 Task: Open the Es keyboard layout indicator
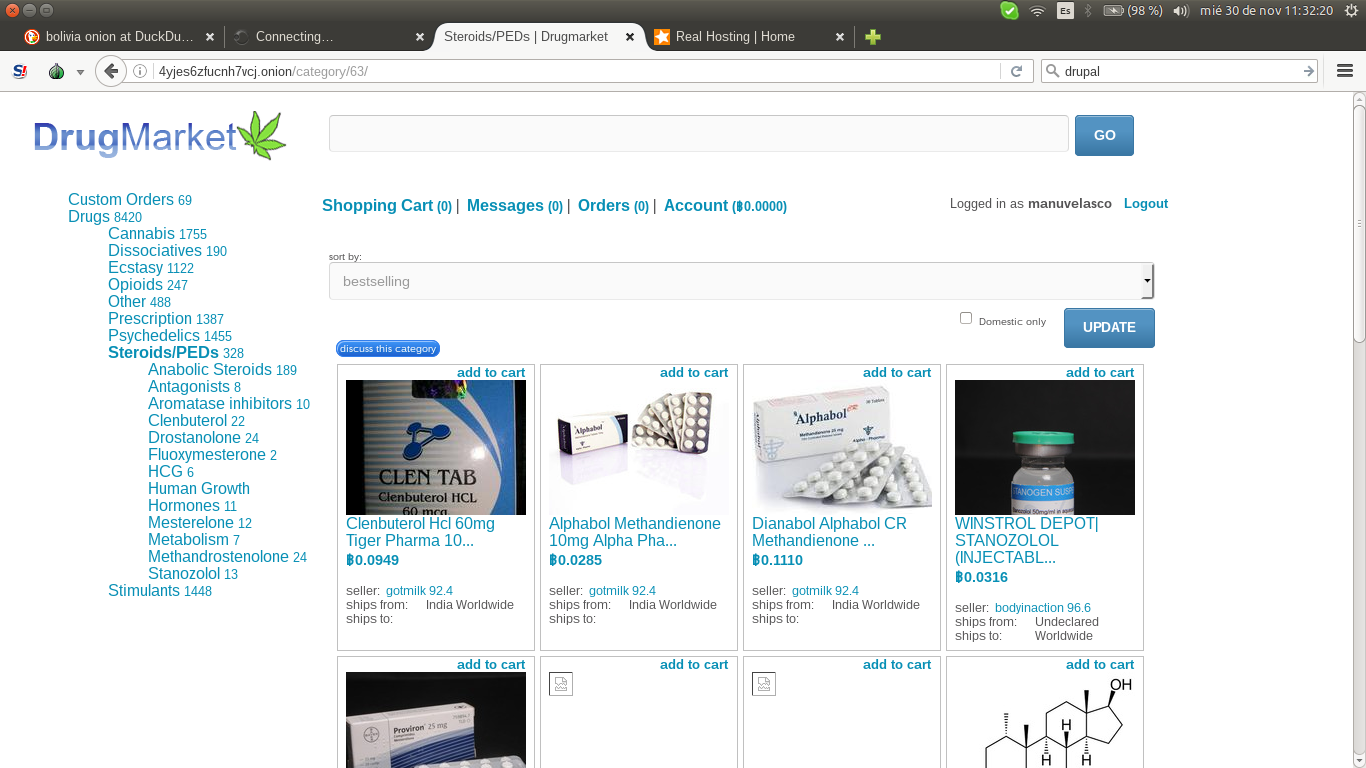(x=1065, y=11)
